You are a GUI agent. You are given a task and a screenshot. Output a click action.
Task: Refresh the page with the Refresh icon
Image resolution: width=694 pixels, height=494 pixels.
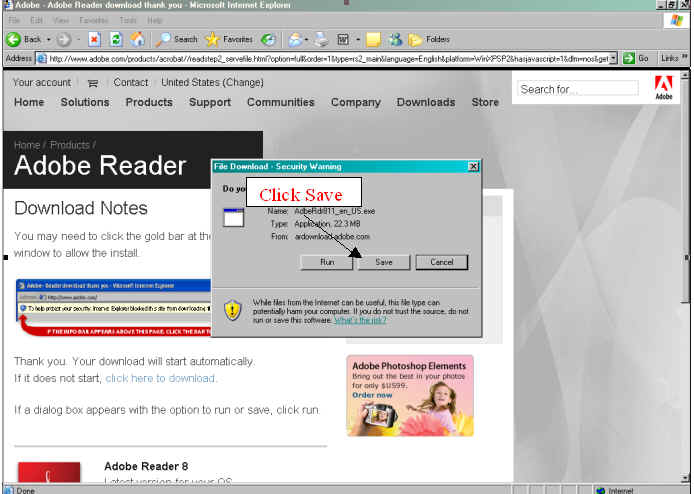pos(115,40)
